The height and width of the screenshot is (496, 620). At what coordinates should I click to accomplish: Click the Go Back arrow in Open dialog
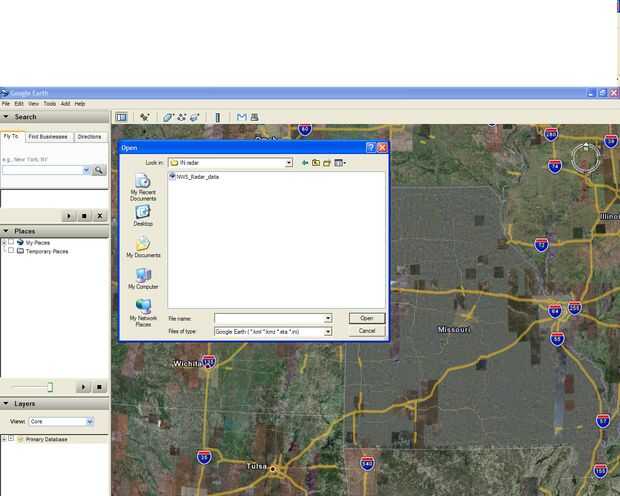[305, 163]
